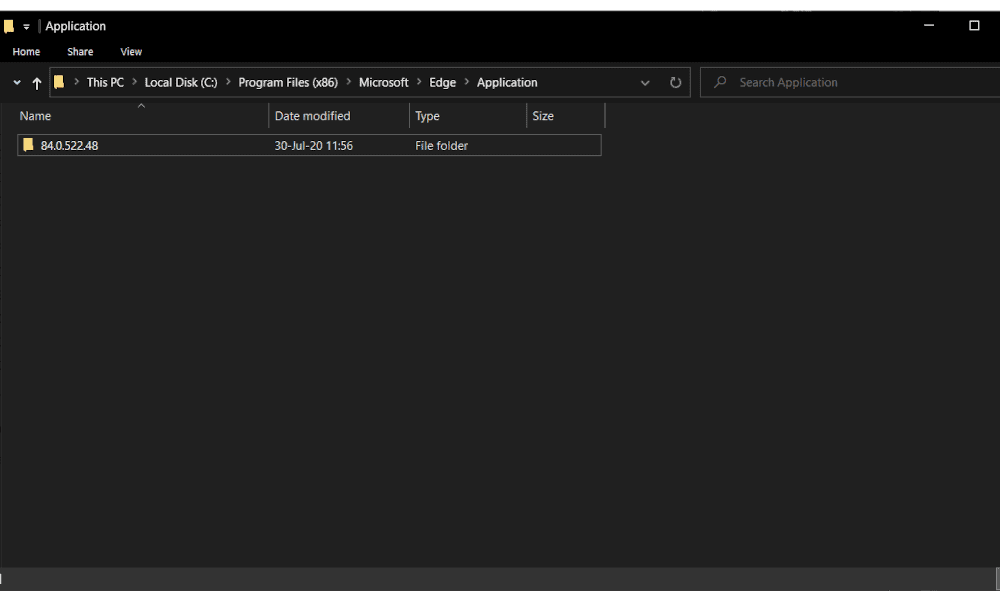Click the Up arrow to go to parent folder
The image size is (1000, 600).
click(37, 82)
